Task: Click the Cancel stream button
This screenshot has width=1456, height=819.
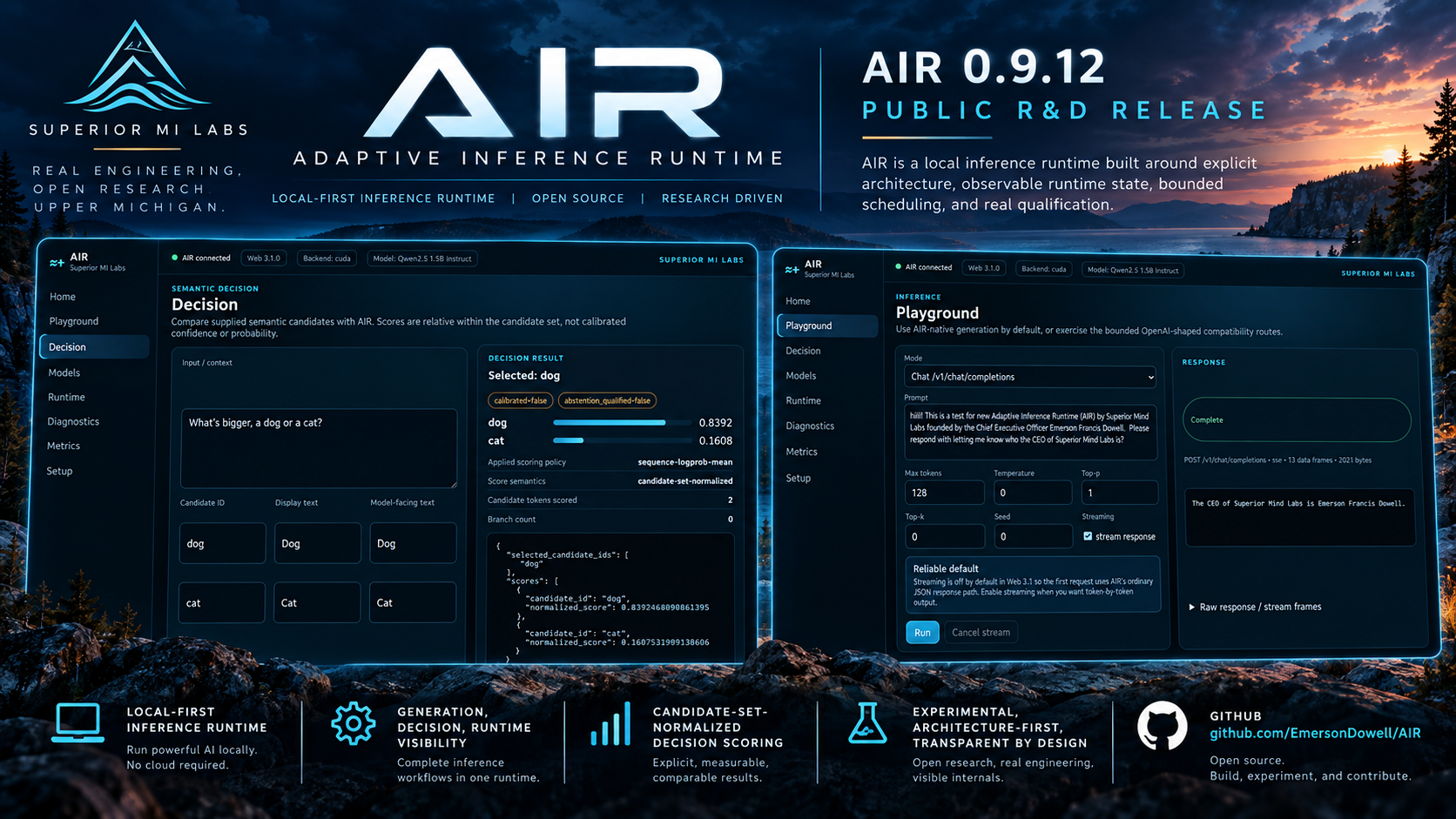Action: tap(981, 633)
